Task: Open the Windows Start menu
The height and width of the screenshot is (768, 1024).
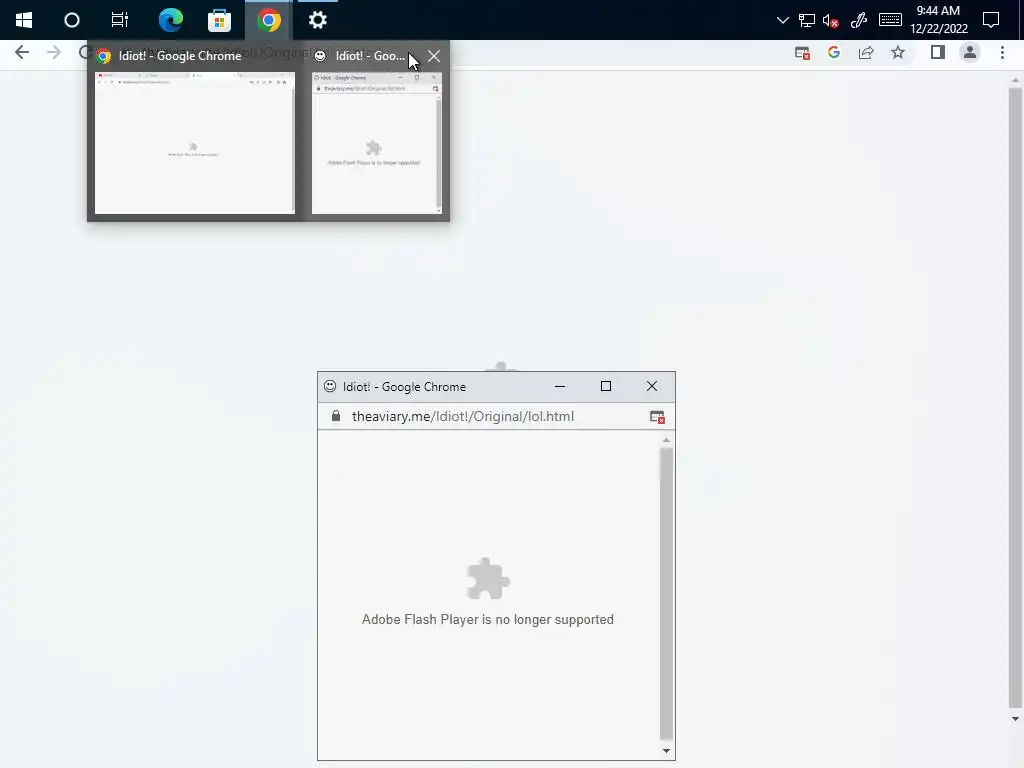Action: [x=24, y=20]
